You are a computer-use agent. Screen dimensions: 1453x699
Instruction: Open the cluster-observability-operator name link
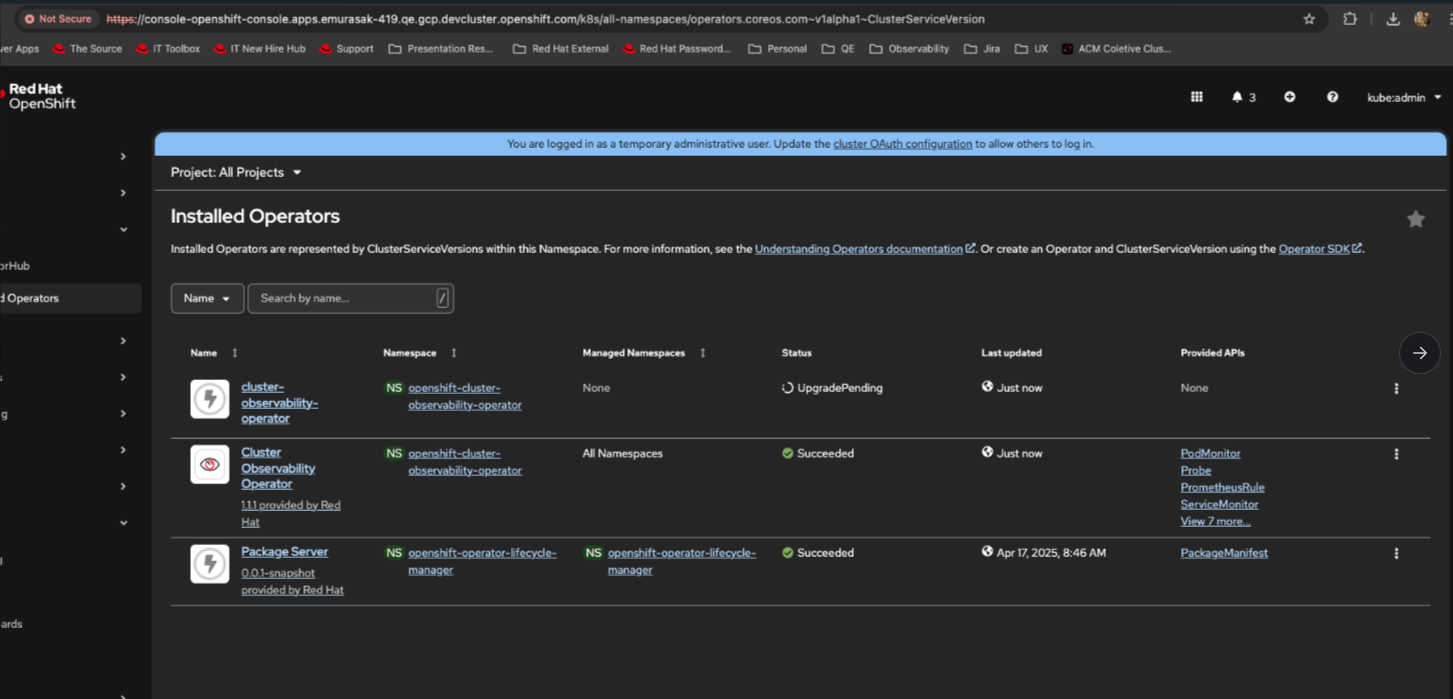pos(279,403)
